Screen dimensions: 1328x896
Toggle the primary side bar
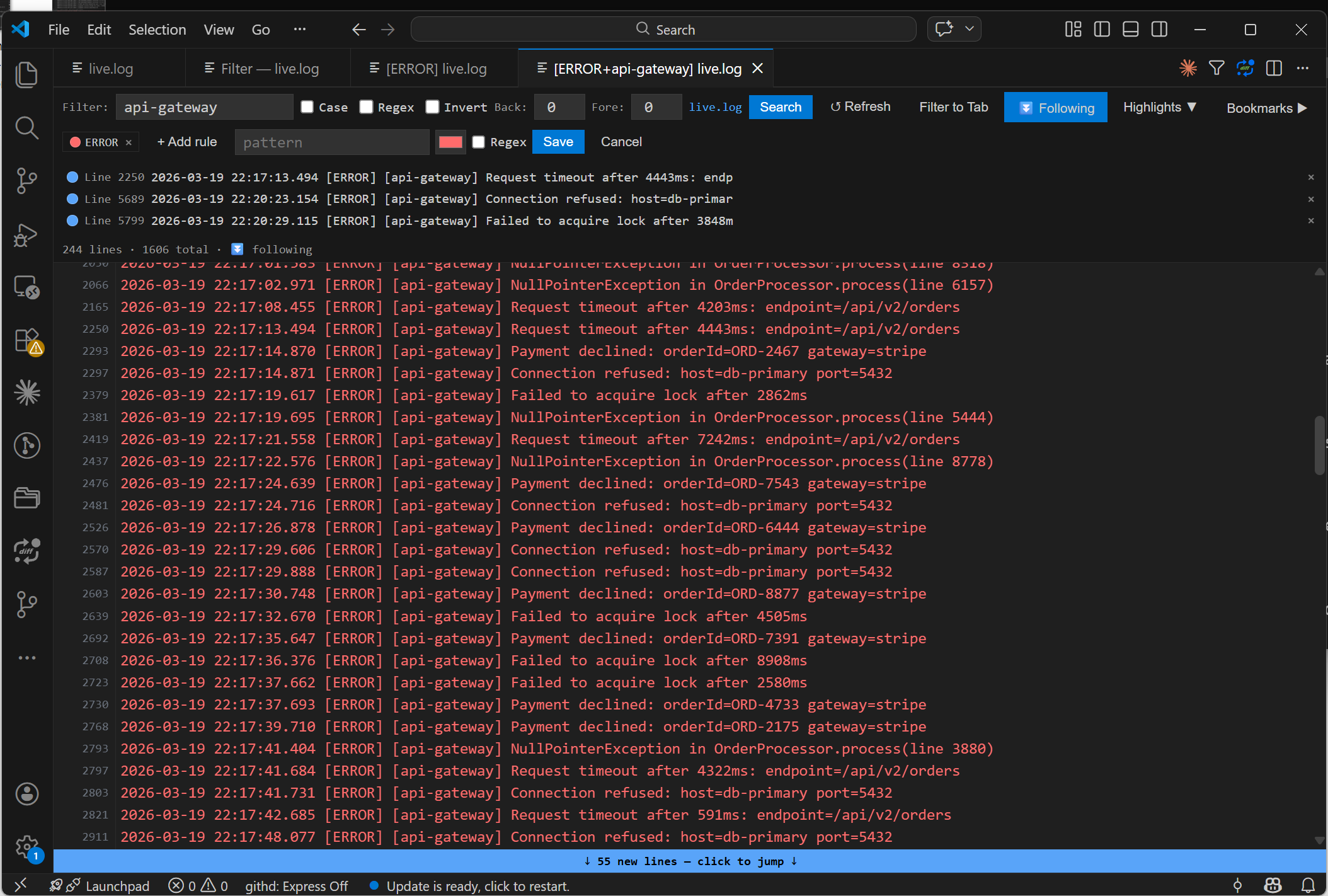(x=1102, y=30)
